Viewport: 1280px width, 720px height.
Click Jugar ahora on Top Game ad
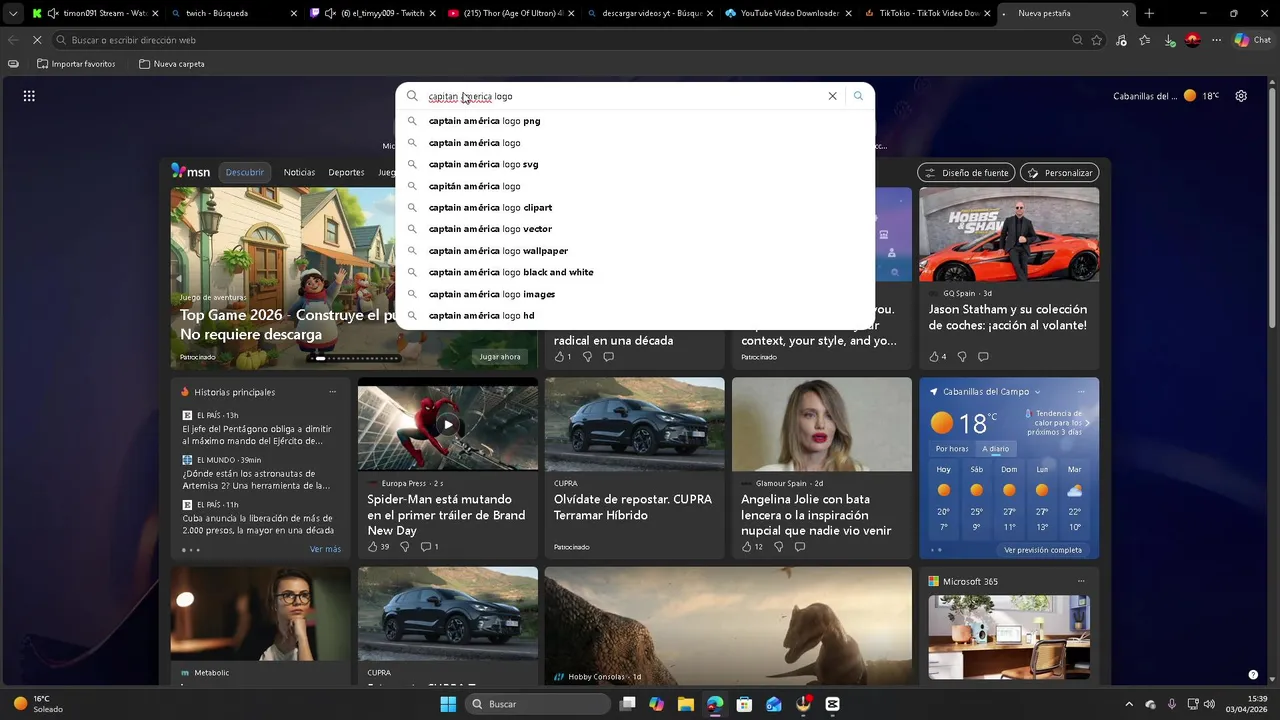500,357
